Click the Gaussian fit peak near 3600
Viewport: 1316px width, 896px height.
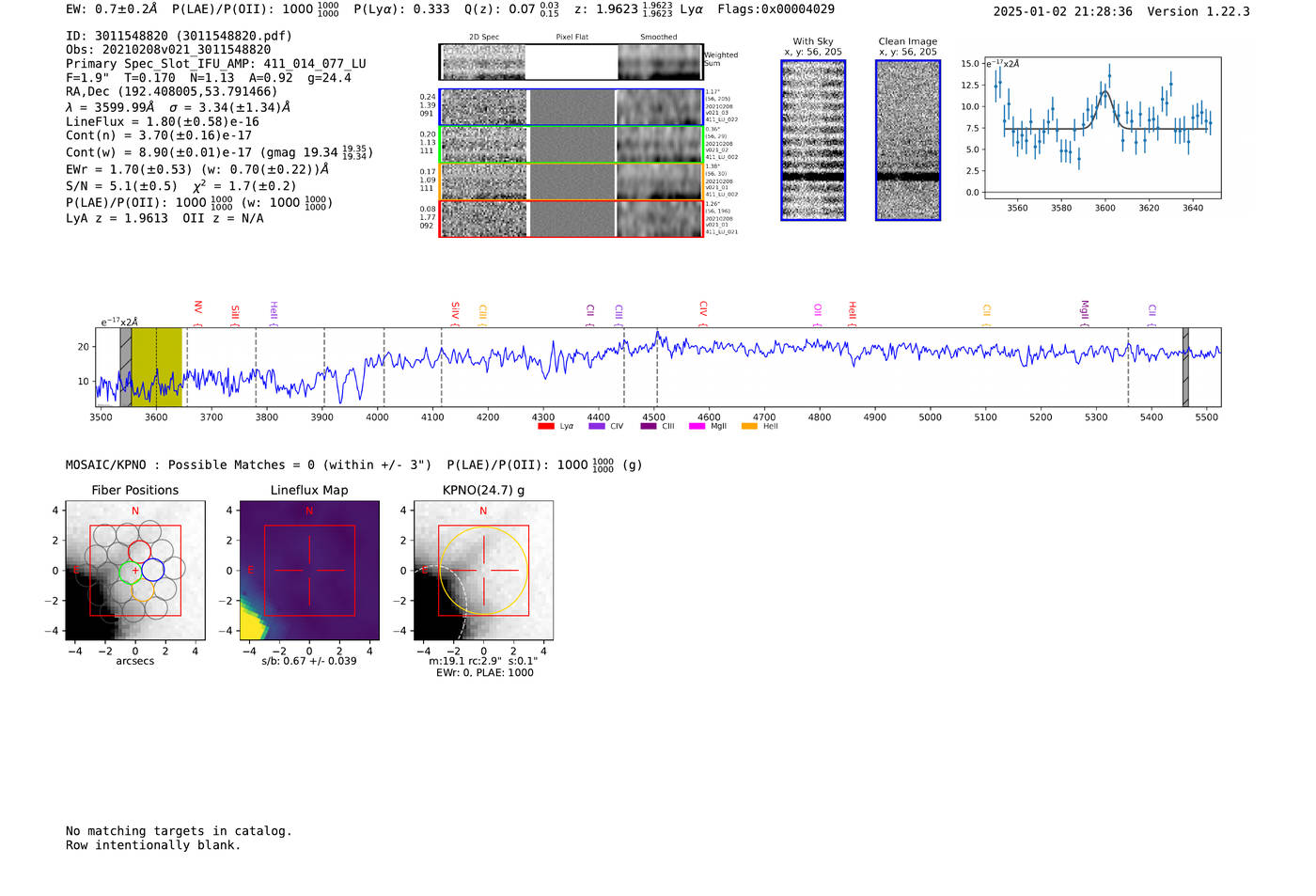click(x=1104, y=92)
